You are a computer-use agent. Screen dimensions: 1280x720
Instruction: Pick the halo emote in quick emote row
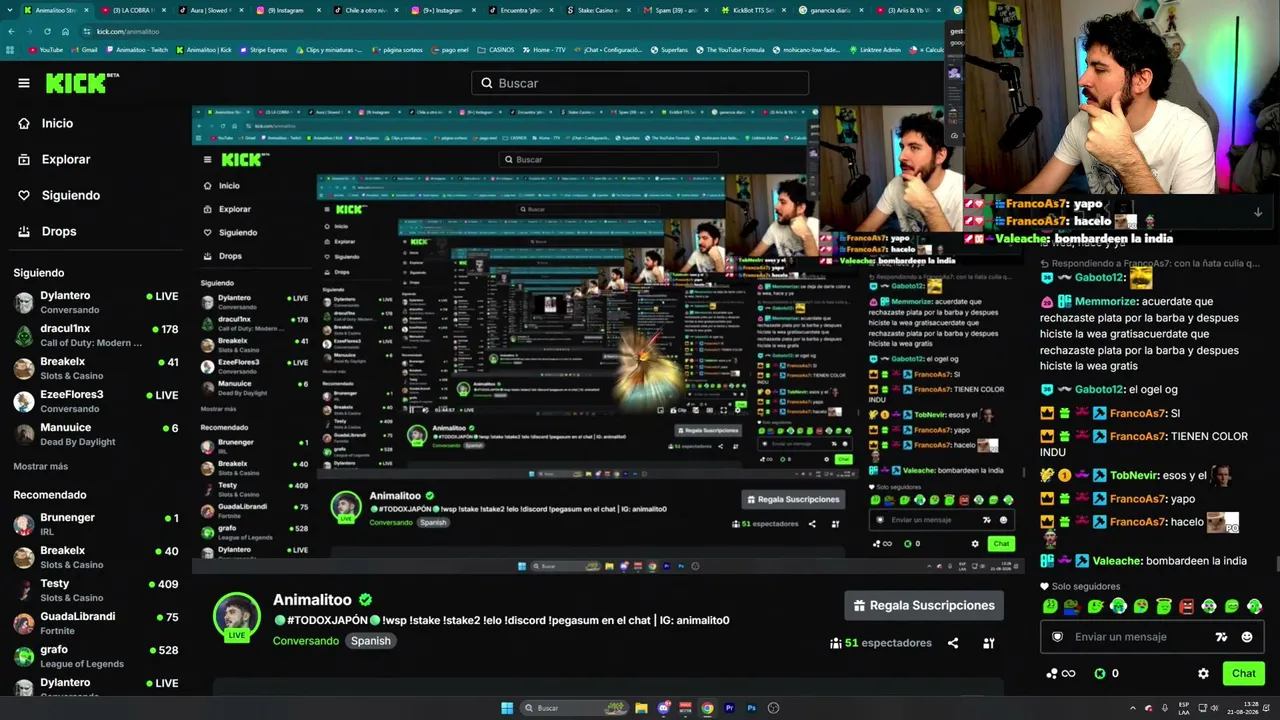point(1164,606)
